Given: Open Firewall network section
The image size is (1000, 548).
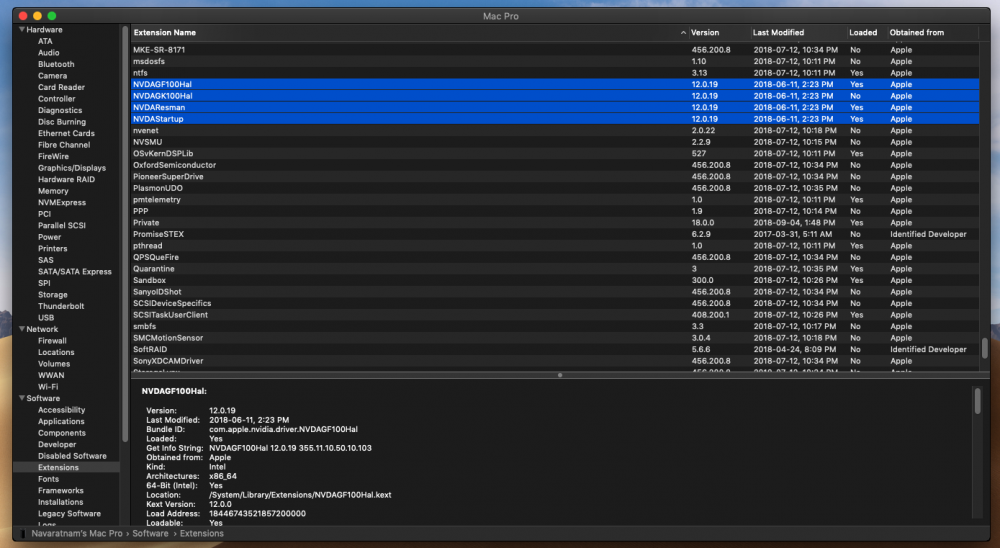Looking at the screenshot, I should (x=52, y=341).
